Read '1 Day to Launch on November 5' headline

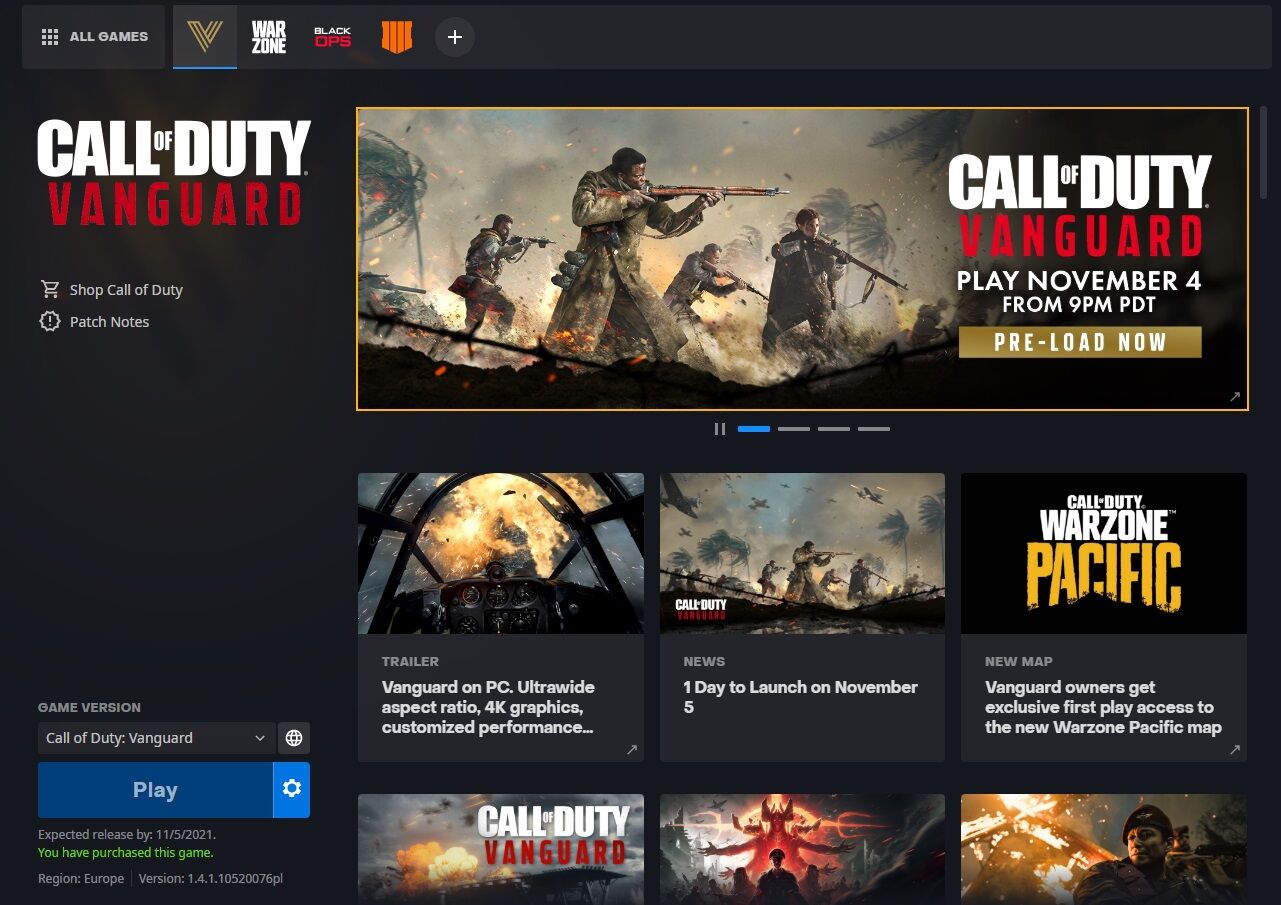point(800,697)
